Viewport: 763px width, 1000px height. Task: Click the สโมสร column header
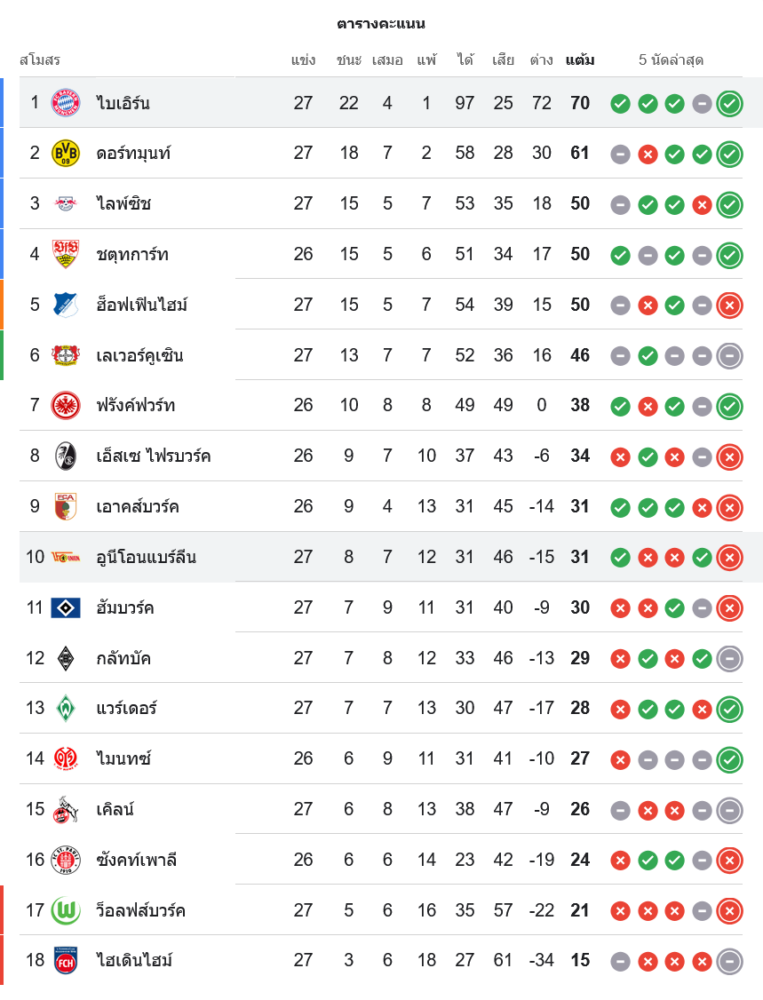point(40,60)
